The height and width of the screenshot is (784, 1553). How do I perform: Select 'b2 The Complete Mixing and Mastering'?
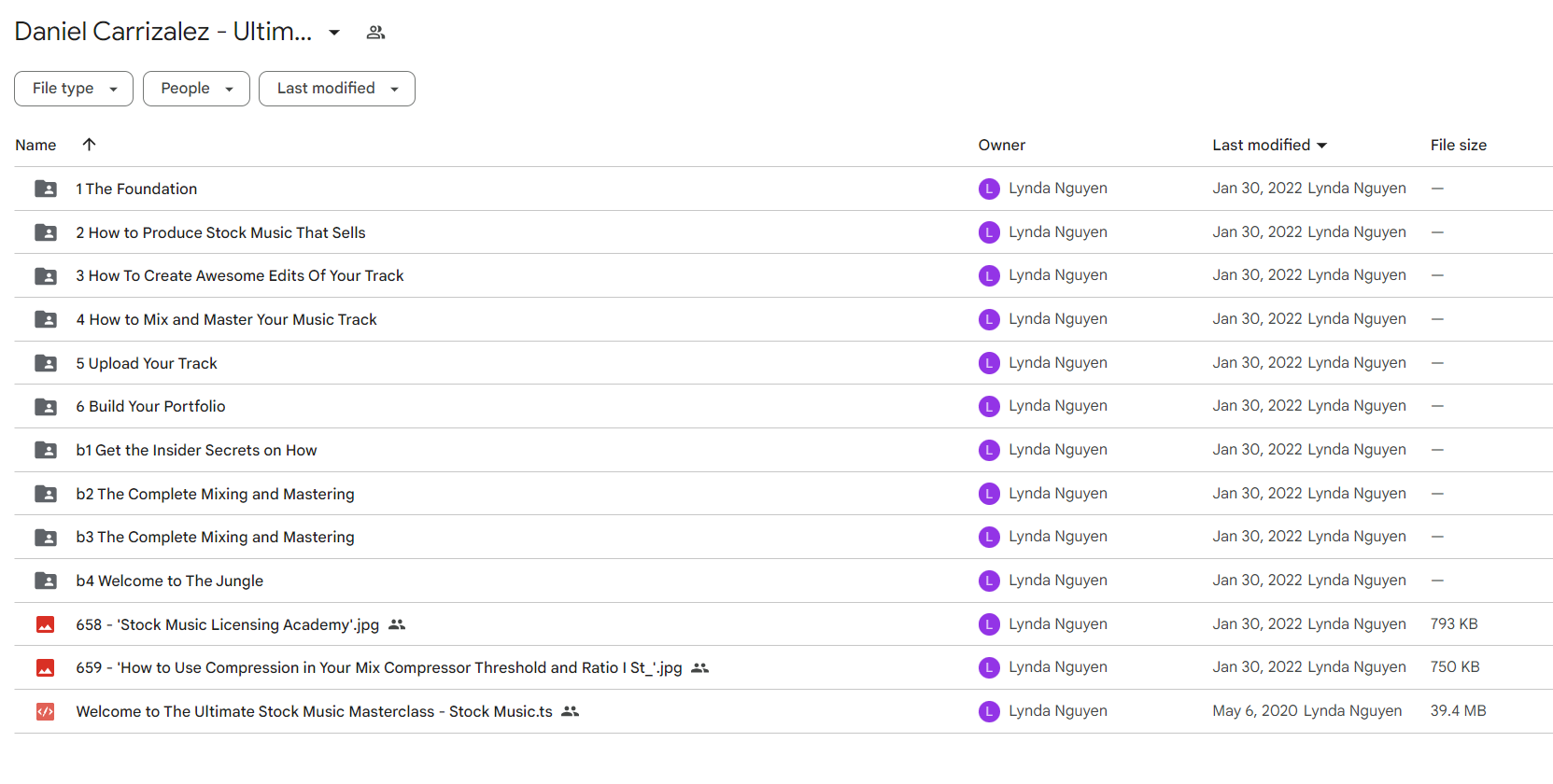click(x=215, y=494)
